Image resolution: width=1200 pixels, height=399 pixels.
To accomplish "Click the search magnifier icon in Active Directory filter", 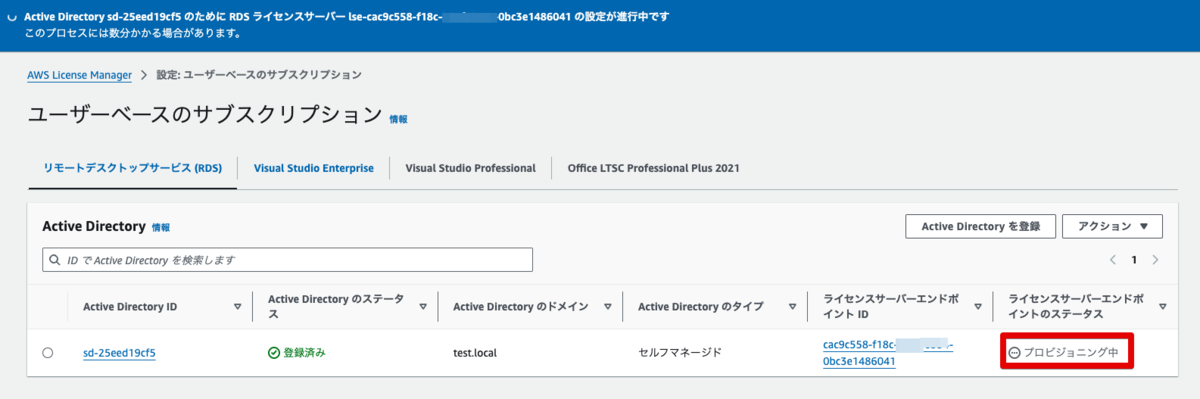I will pyautogui.click(x=55, y=260).
